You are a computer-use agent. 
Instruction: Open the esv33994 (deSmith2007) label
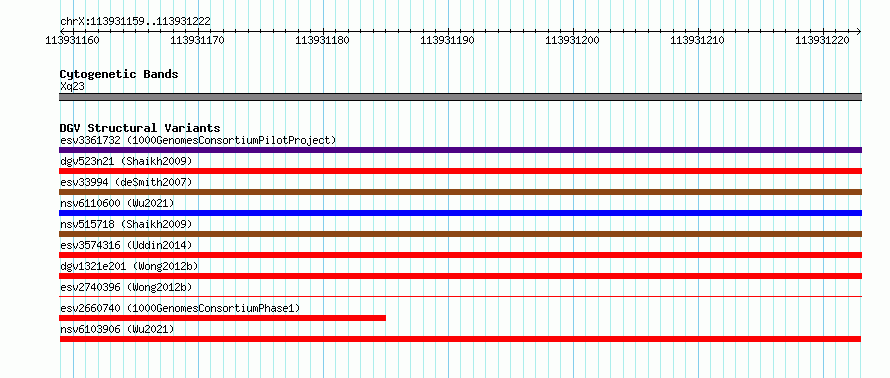[x=126, y=182]
